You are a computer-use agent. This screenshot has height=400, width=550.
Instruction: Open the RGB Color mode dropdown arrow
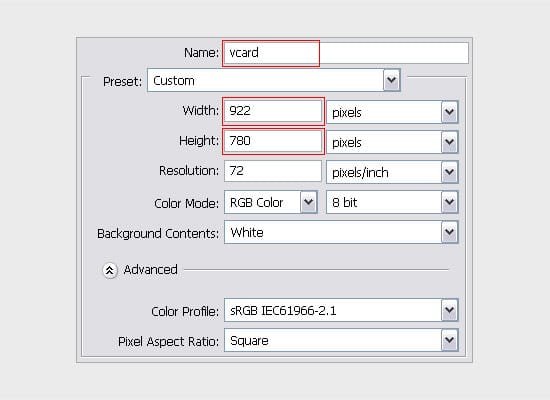pos(309,202)
